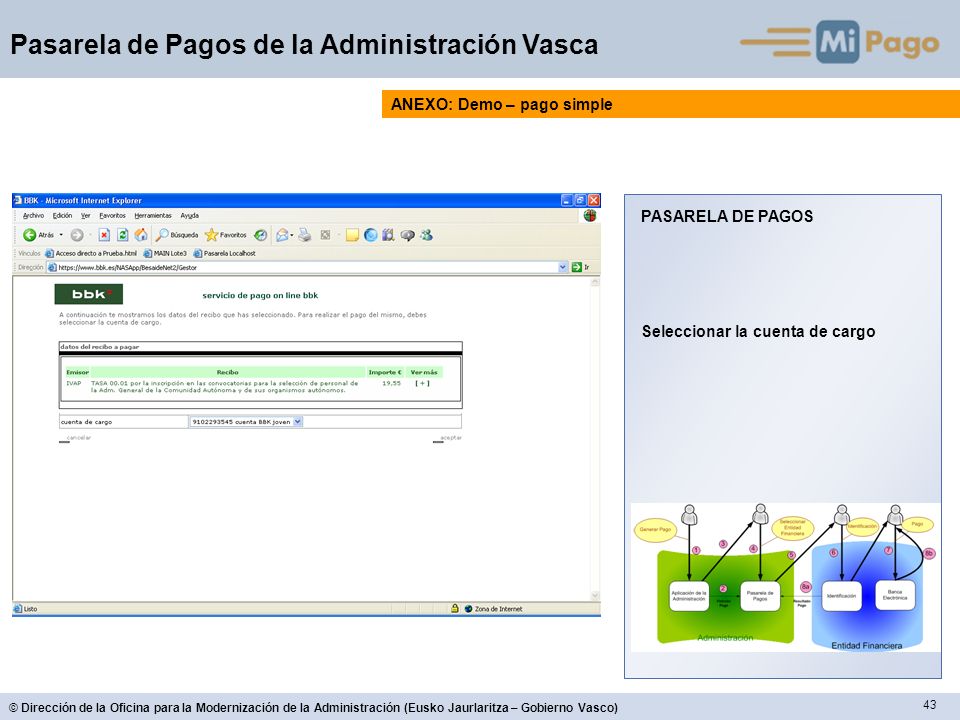Click the MiPago logo in slide header
Viewport: 960px width, 720px height.
coord(840,42)
